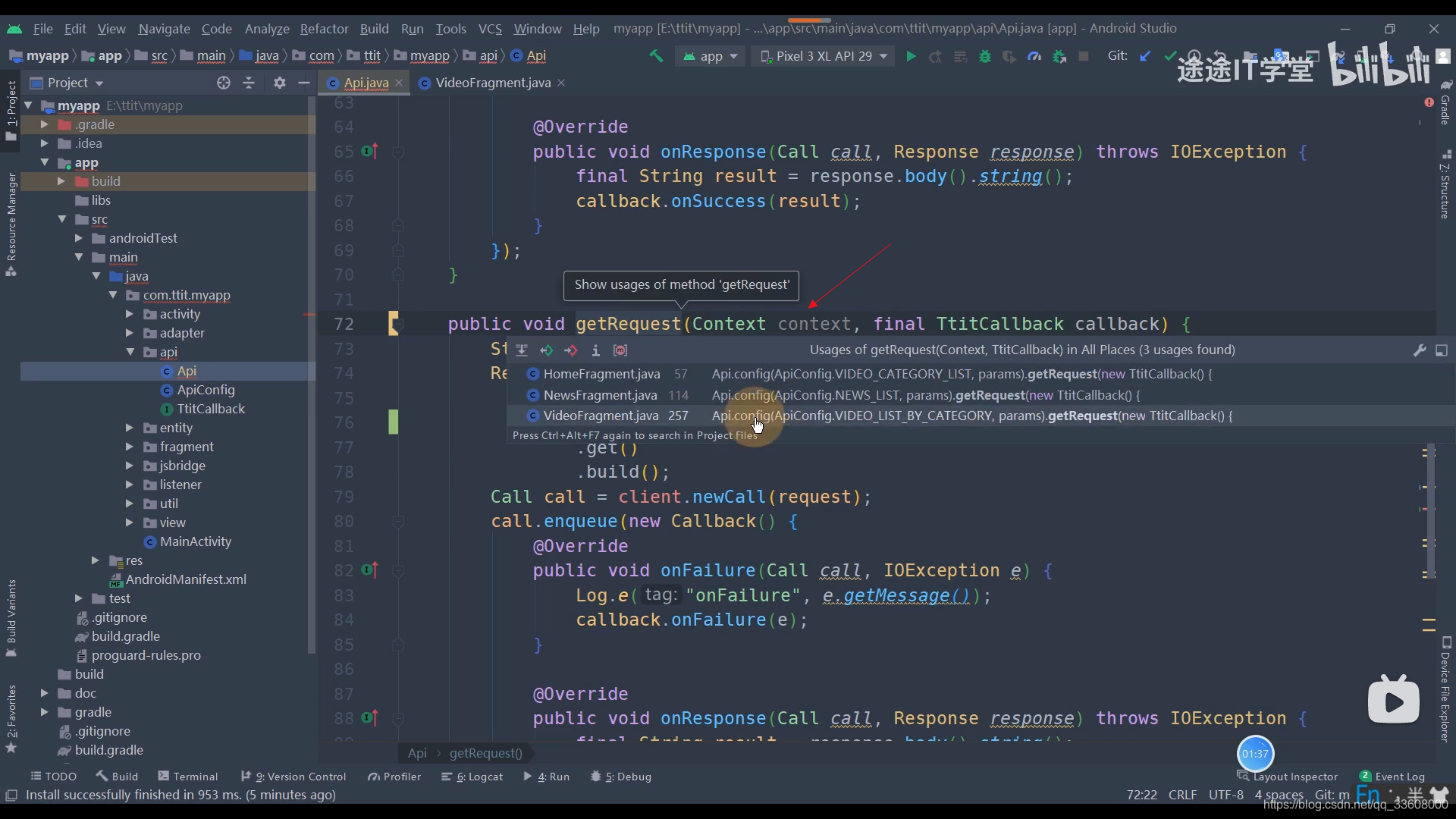Collapse the src folder arrow
This screenshot has width=1456, height=819.
[61, 219]
